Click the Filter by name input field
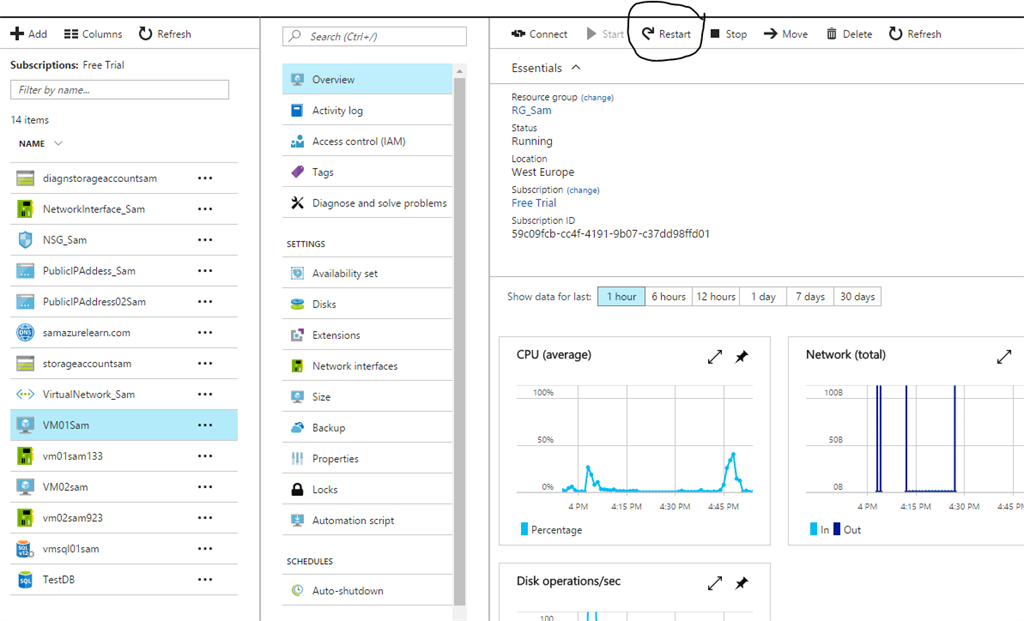This screenshot has width=1024, height=621. point(119,90)
